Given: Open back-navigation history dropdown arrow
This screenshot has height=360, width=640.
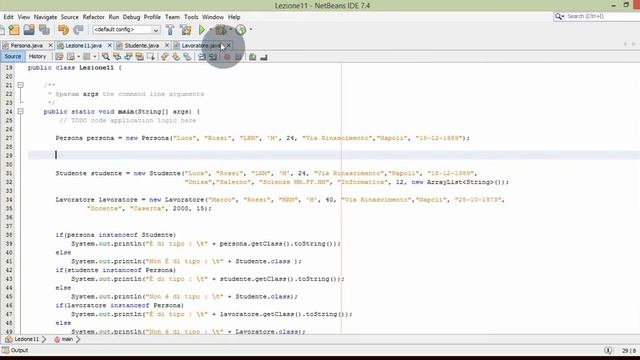Looking at the screenshot, I should (x=78, y=57).
